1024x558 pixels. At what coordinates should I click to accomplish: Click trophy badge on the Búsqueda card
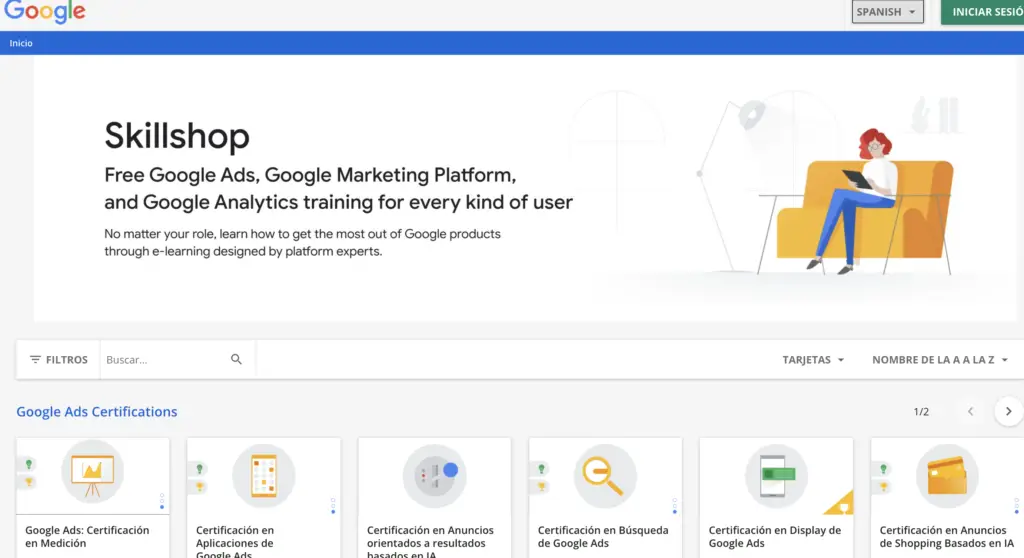pos(541,487)
